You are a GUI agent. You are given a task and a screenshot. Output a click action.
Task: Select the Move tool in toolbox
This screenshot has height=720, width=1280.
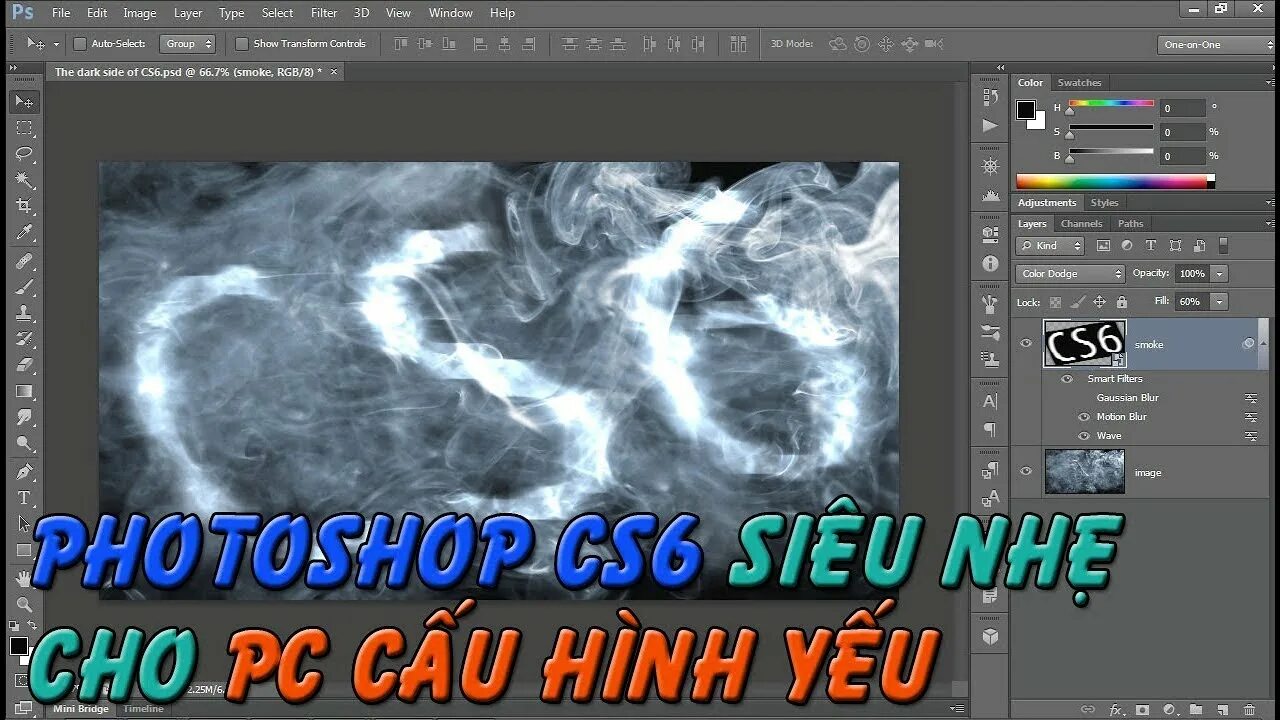(x=24, y=102)
